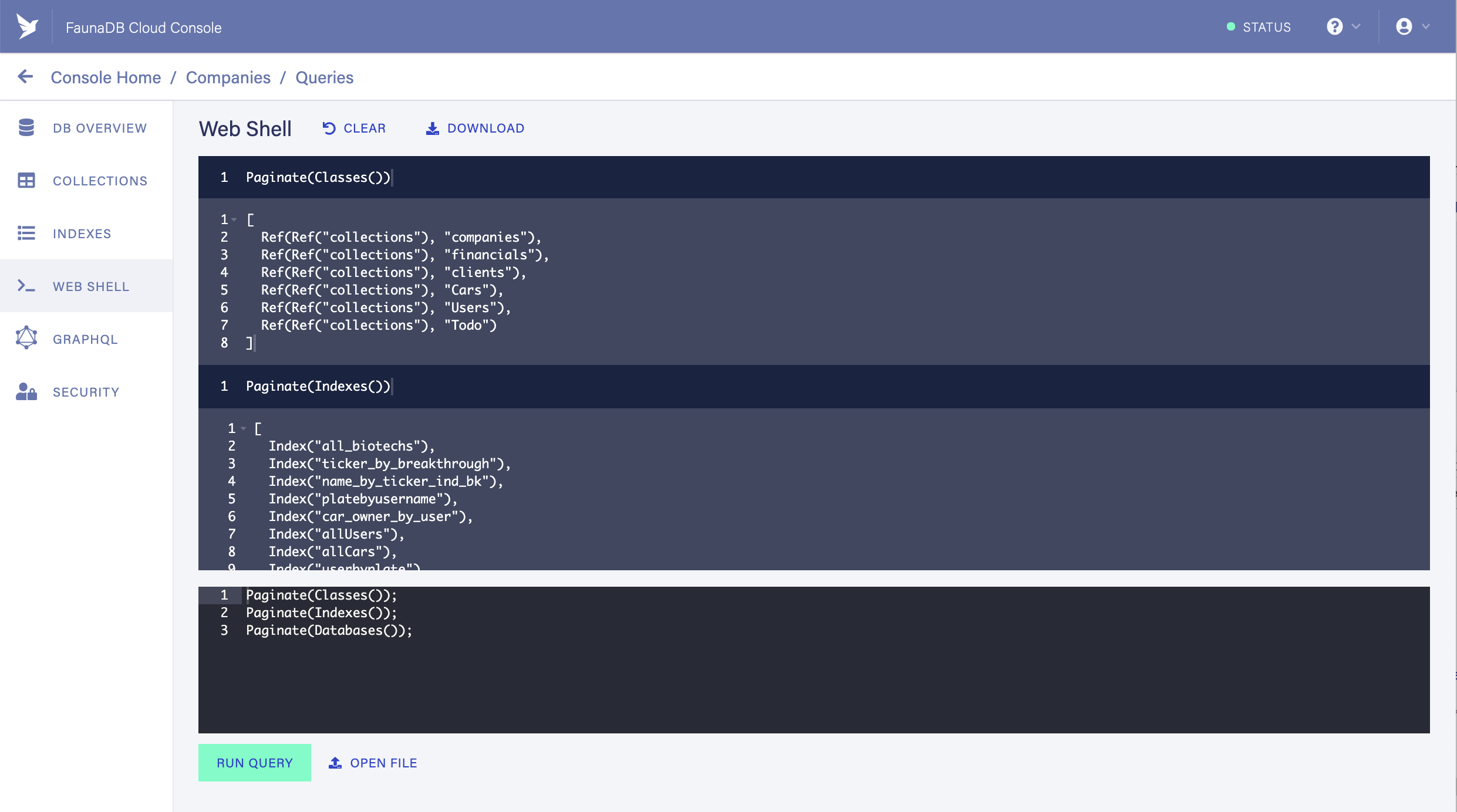Click Index("allUsers") result row
The image size is (1457, 812).
click(x=336, y=534)
